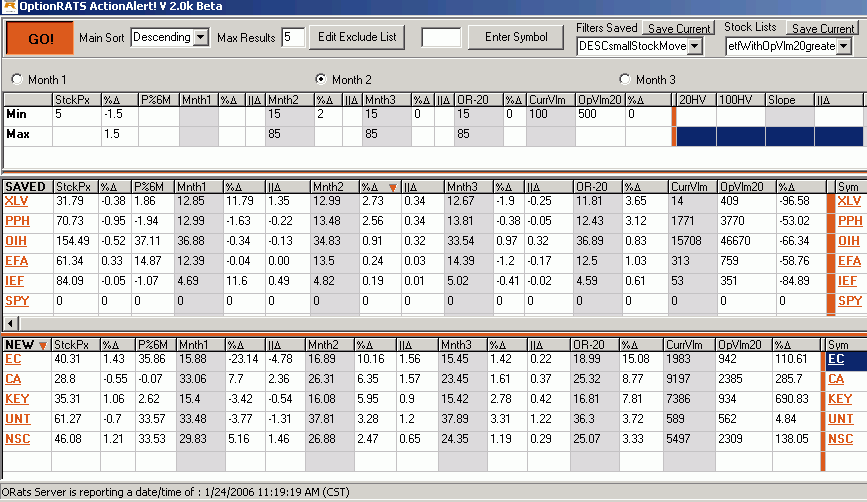Open the SPY link in SAVED table
Viewport: 867px width, 502px height.
[x=17, y=301]
